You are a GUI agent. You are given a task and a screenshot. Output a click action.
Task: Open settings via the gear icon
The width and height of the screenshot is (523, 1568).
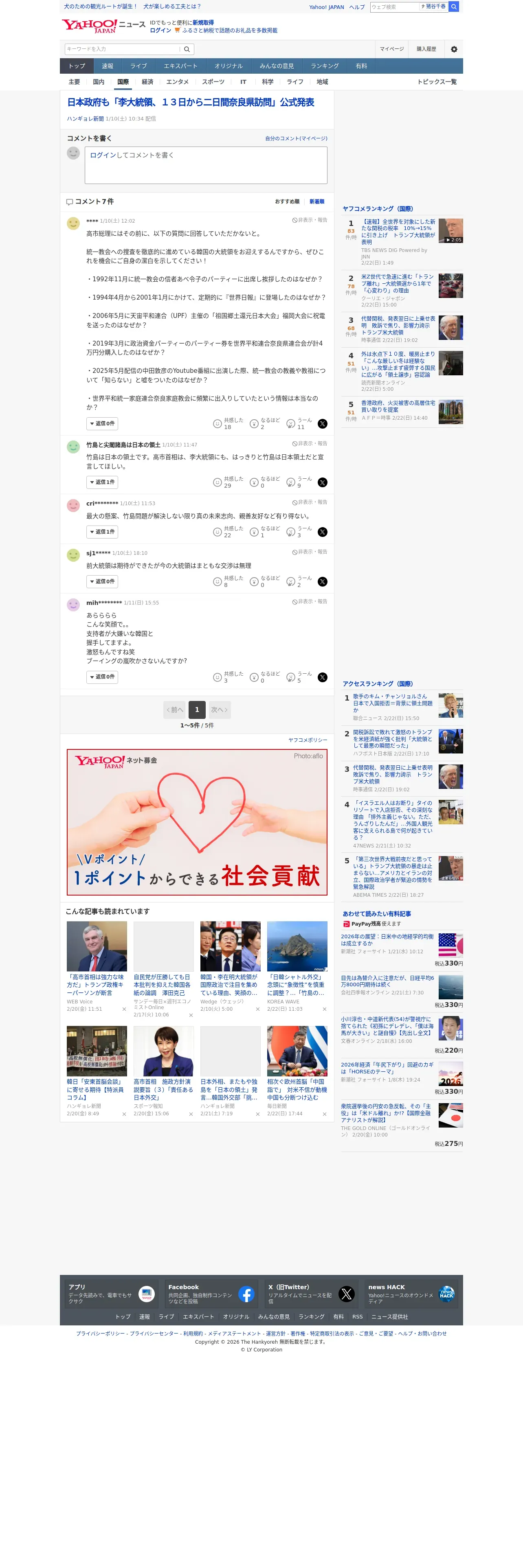click(454, 49)
